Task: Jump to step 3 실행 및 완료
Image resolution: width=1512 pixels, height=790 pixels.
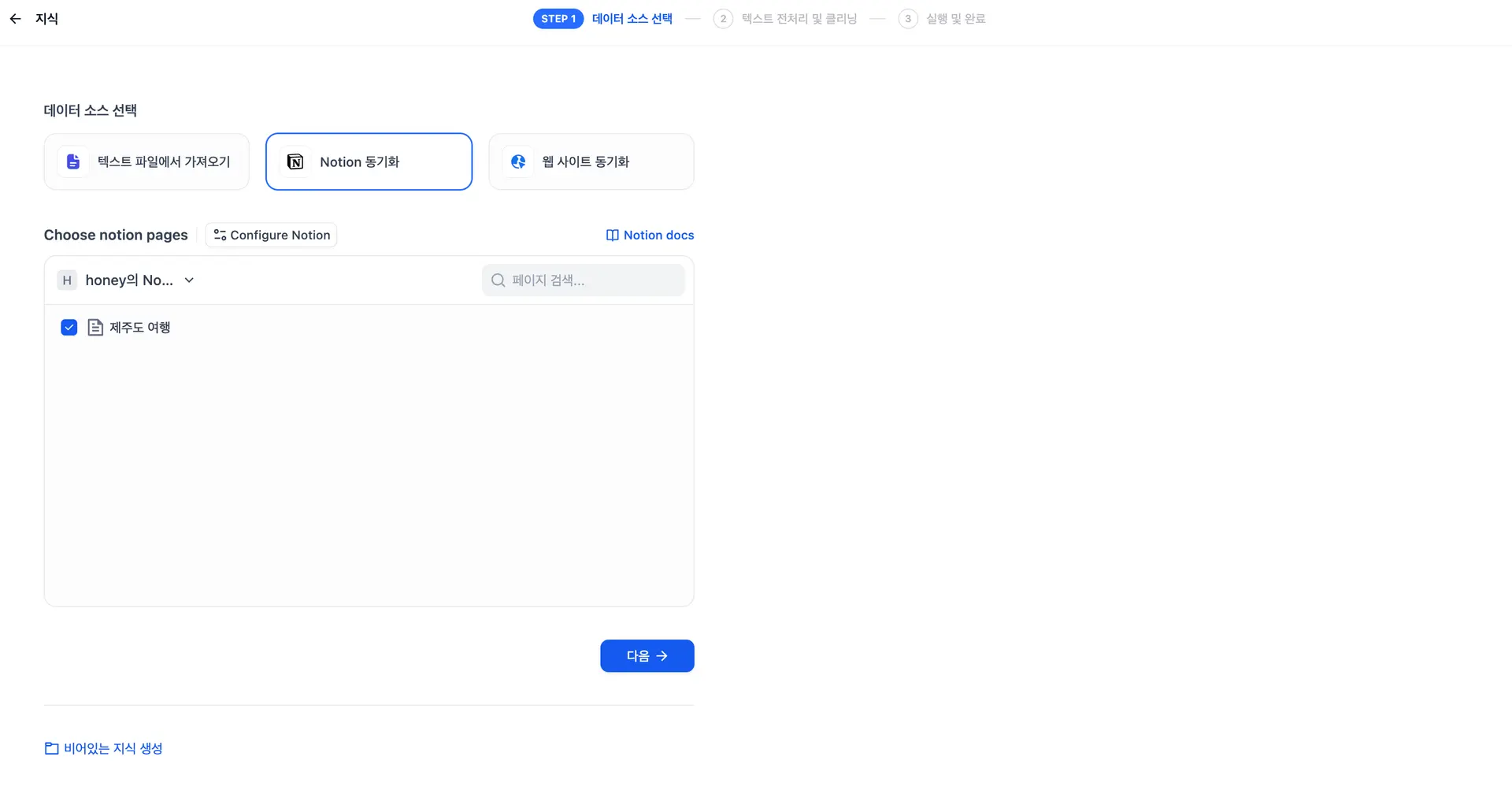Action: (x=954, y=19)
